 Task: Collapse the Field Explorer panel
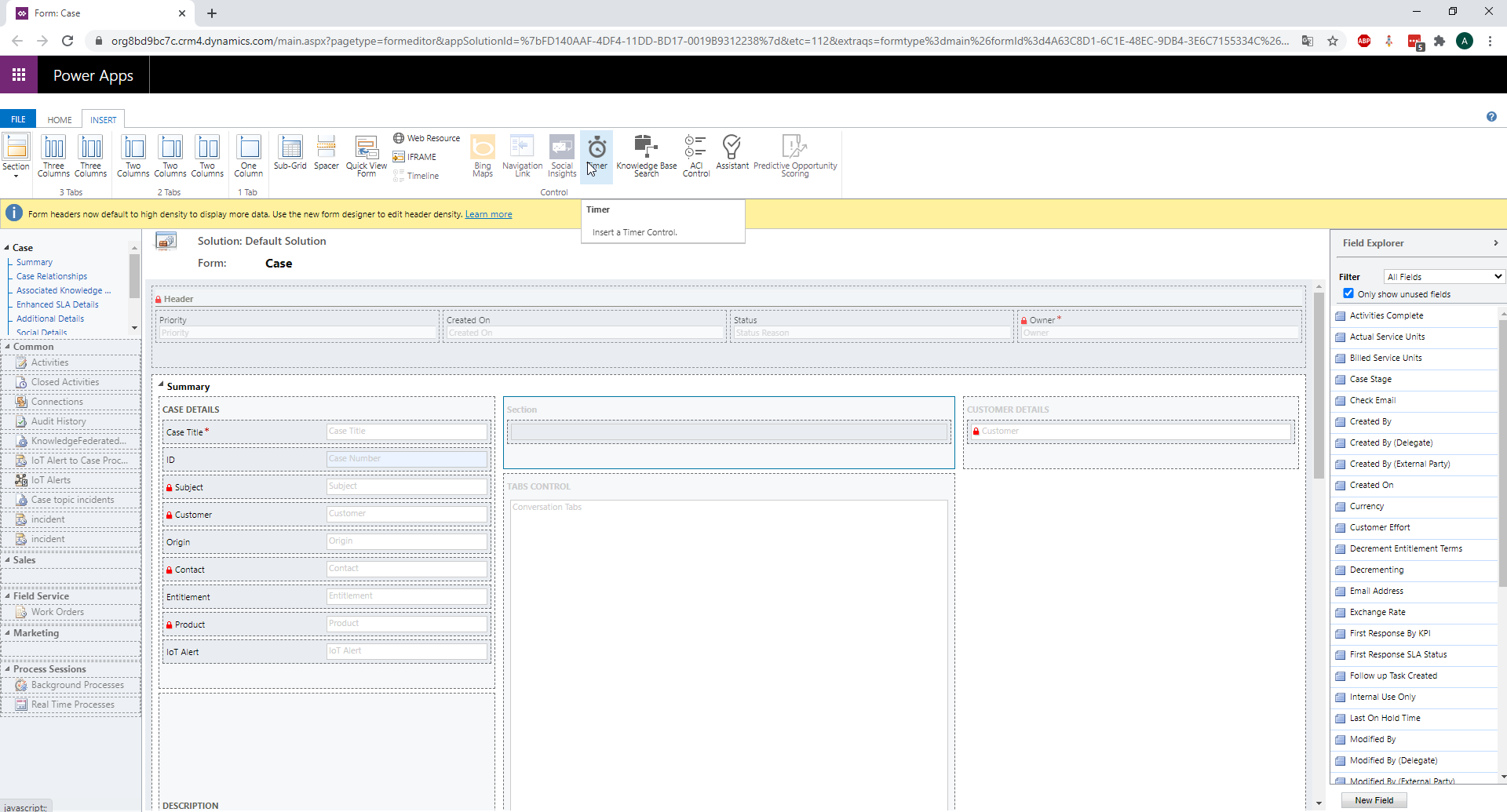tap(1495, 243)
